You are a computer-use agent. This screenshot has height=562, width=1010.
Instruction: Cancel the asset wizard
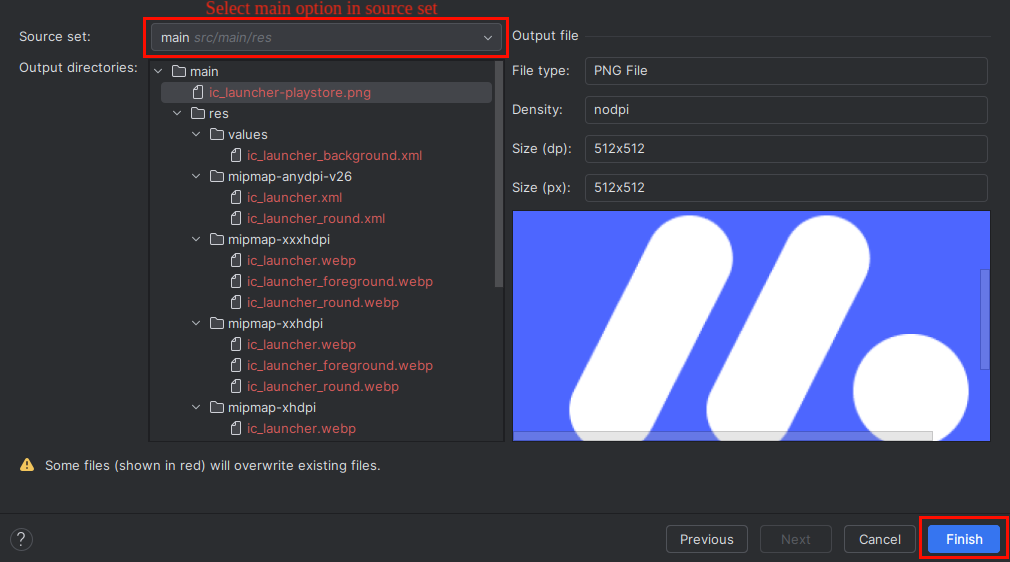(879, 539)
